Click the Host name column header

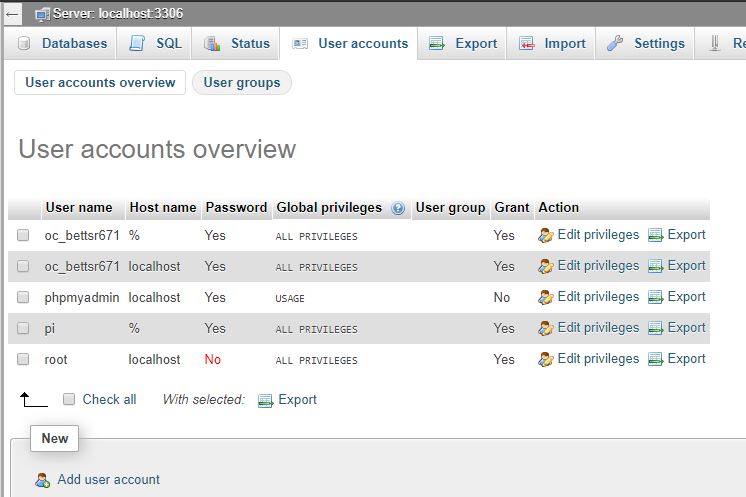(163, 207)
